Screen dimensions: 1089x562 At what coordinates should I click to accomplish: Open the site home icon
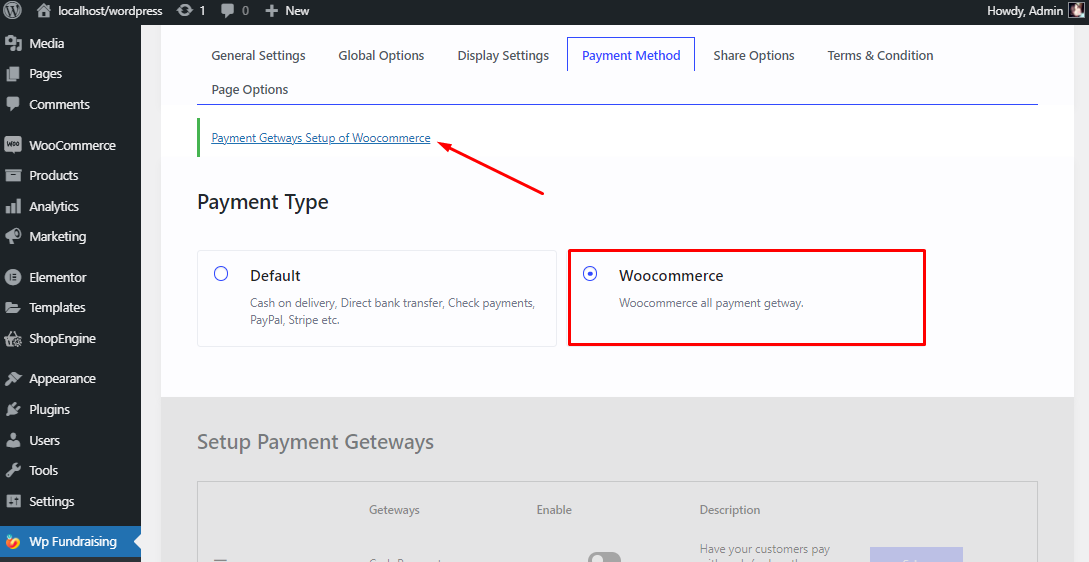(x=44, y=10)
